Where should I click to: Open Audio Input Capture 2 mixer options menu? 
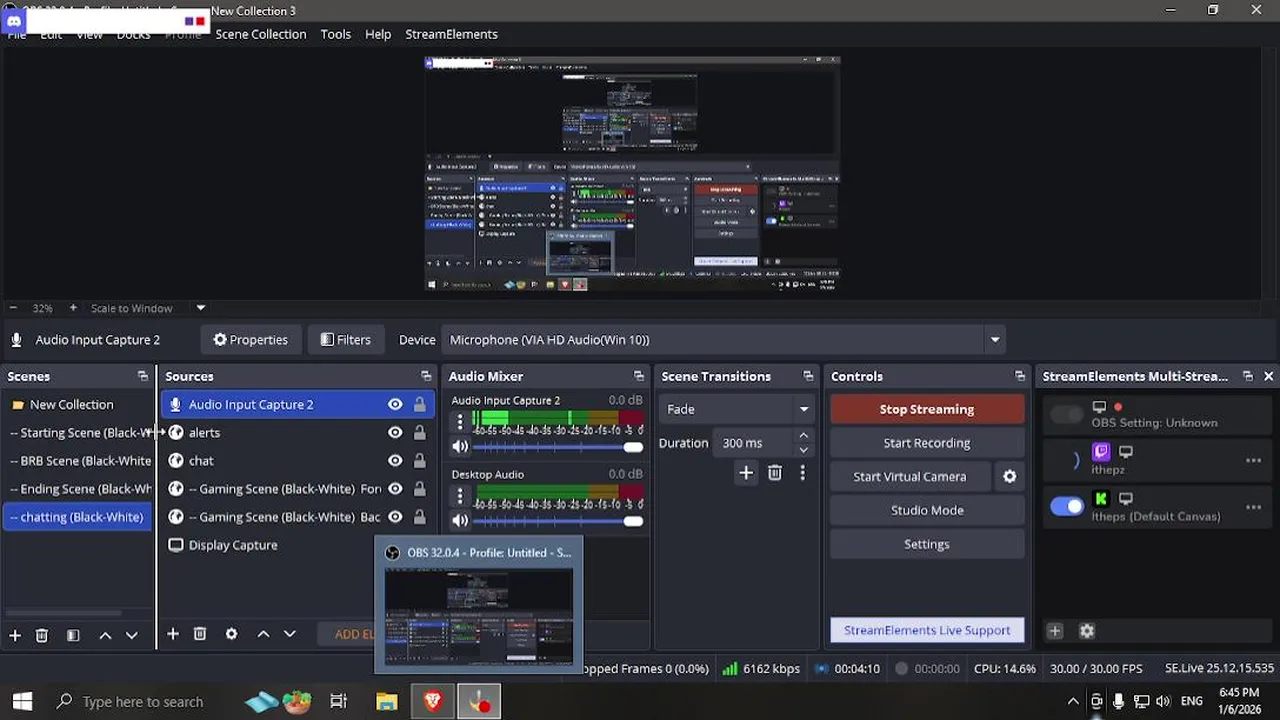coord(460,421)
